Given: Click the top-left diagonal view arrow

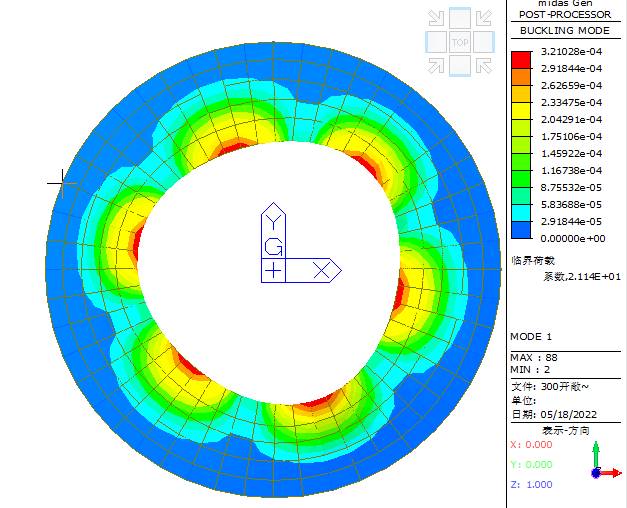Looking at the screenshot, I should click(x=436, y=18).
